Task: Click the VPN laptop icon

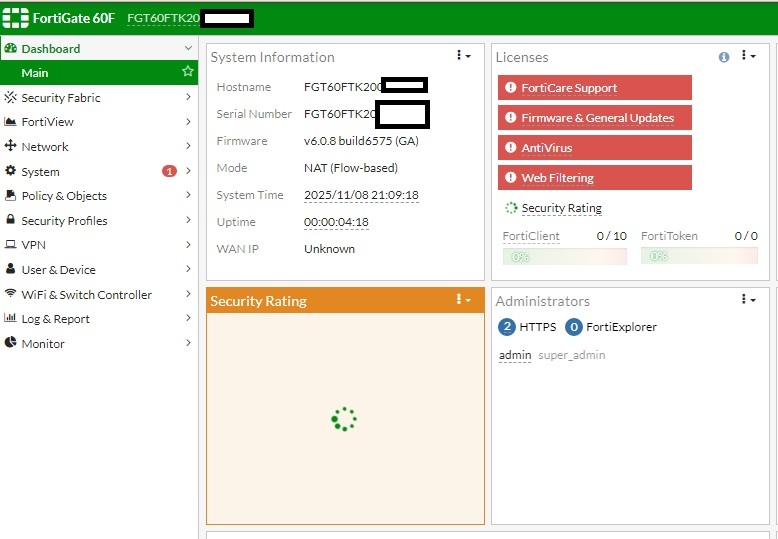Action: coord(10,244)
